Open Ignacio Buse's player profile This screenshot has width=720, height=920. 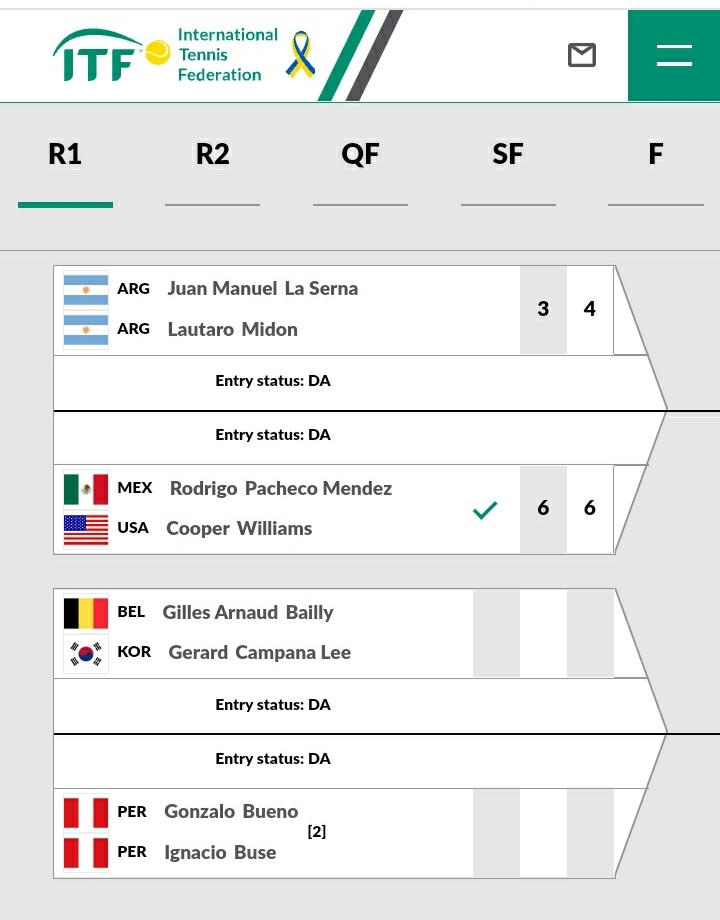(220, 853)
